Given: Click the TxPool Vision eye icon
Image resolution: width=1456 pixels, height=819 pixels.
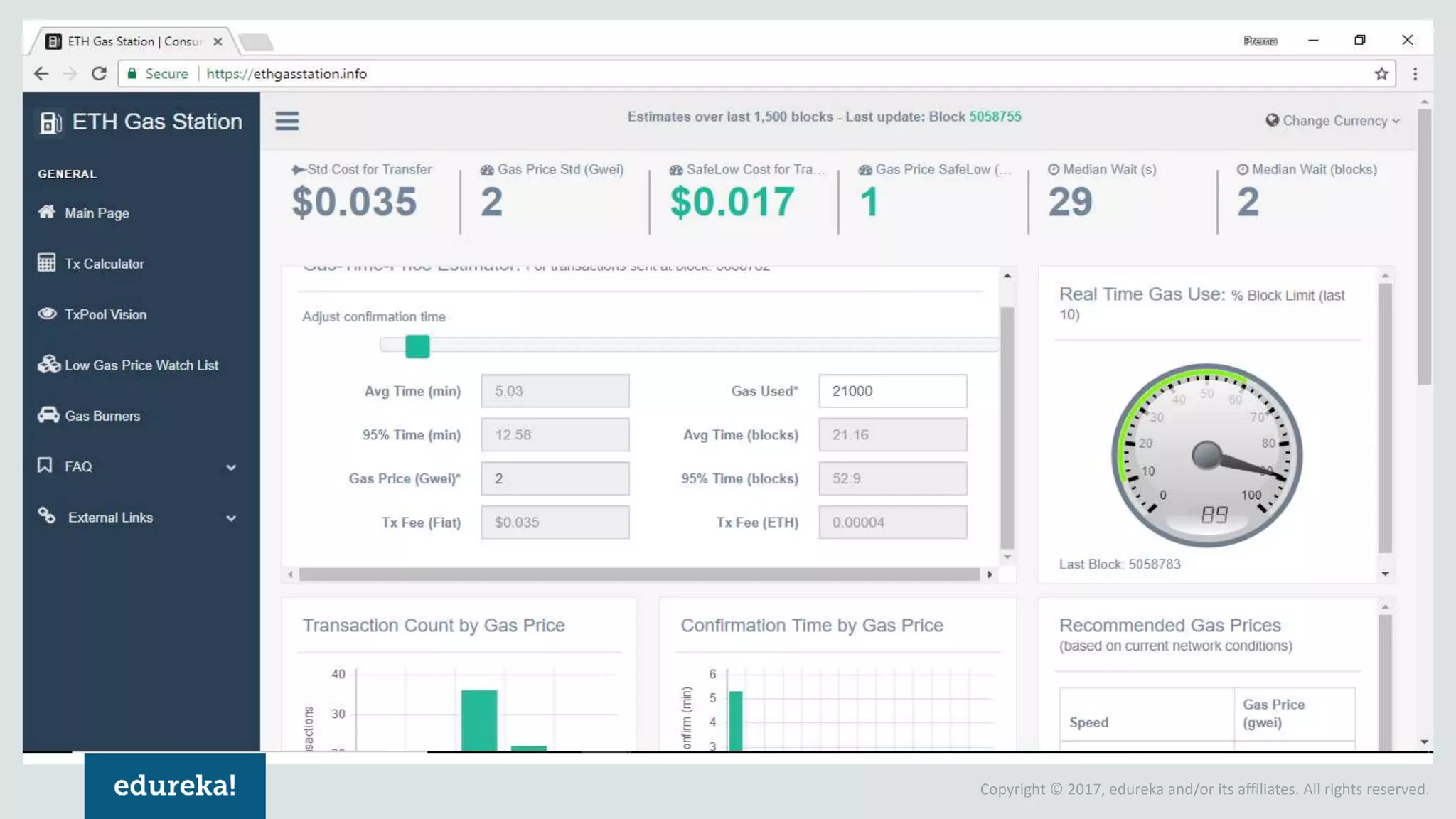Looking at the screenshot, I should [x=47, y=314].
